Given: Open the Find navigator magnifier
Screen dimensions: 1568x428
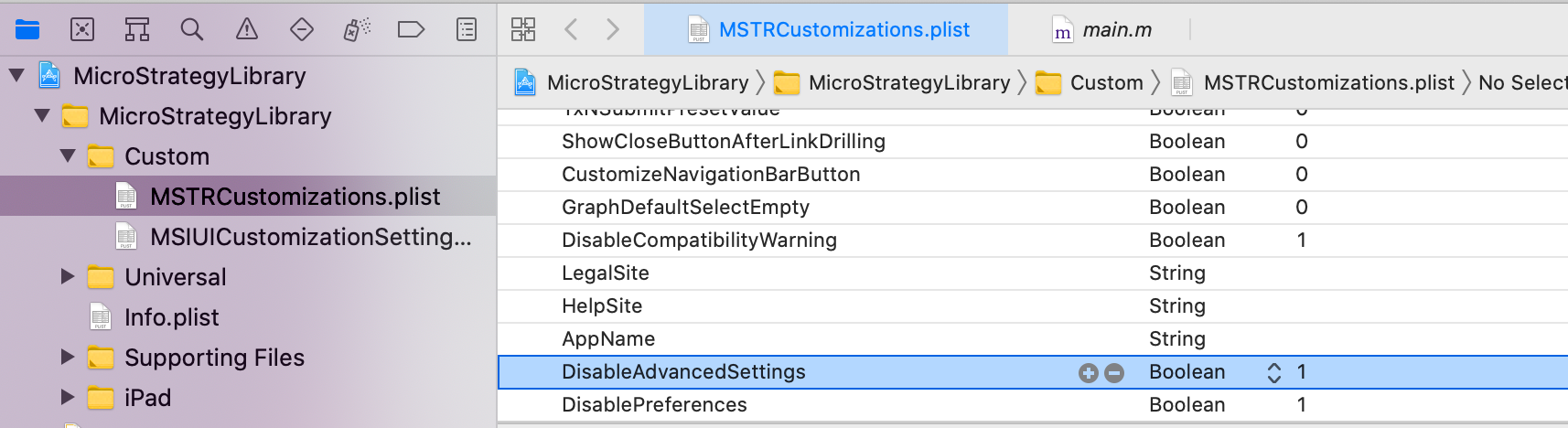Looking at the screenshot, I should pos(192,29).
